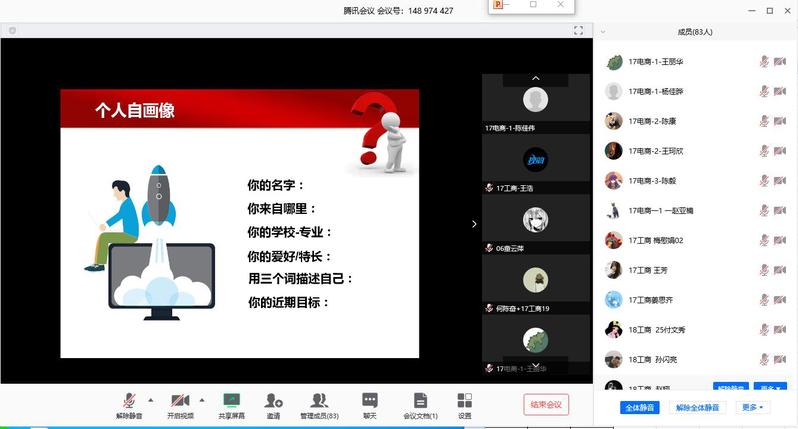Open 设置 settings
The image size is (798, 429).
pos(464,400)
